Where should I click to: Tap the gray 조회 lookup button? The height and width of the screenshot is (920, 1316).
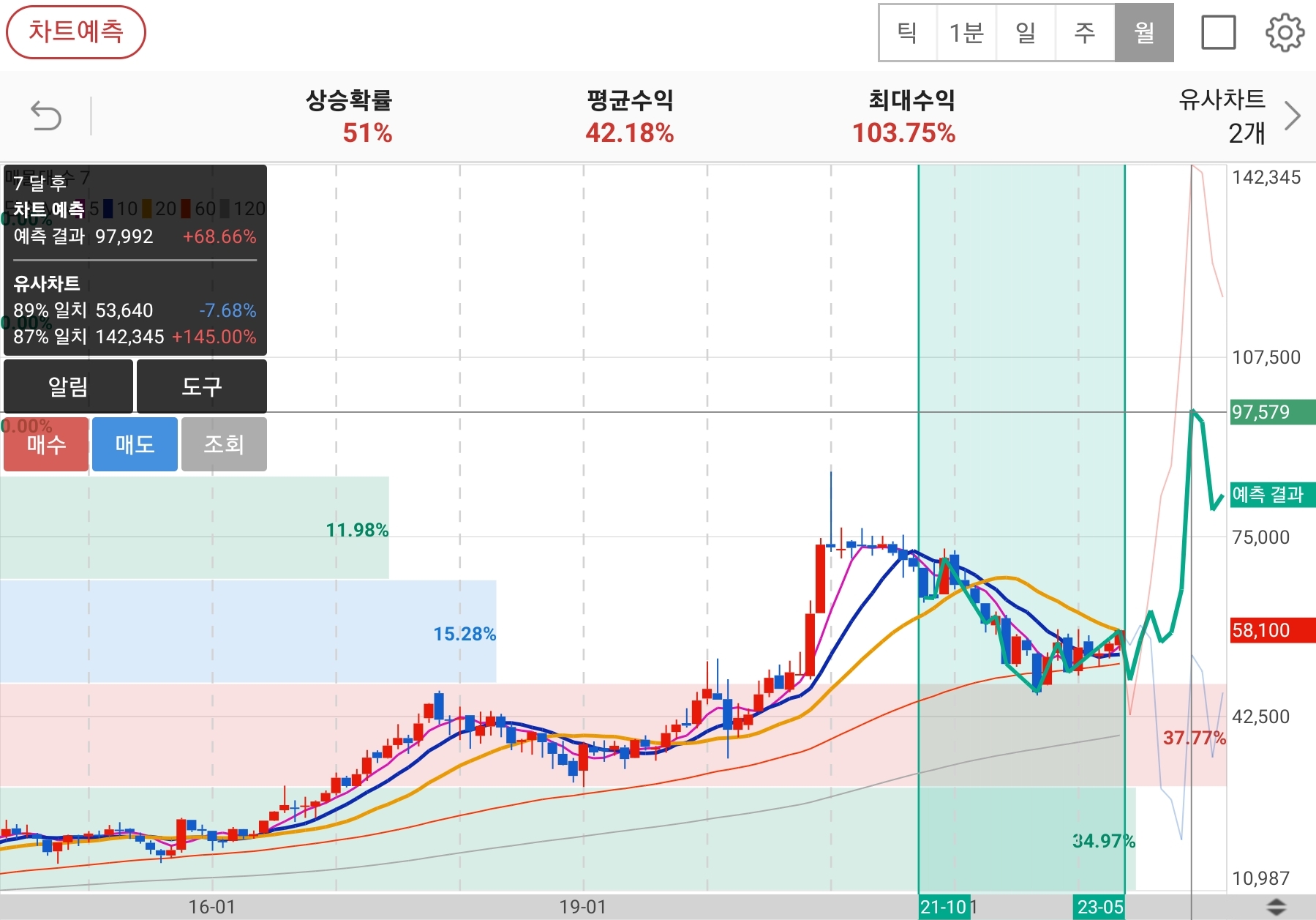[224, 444]
